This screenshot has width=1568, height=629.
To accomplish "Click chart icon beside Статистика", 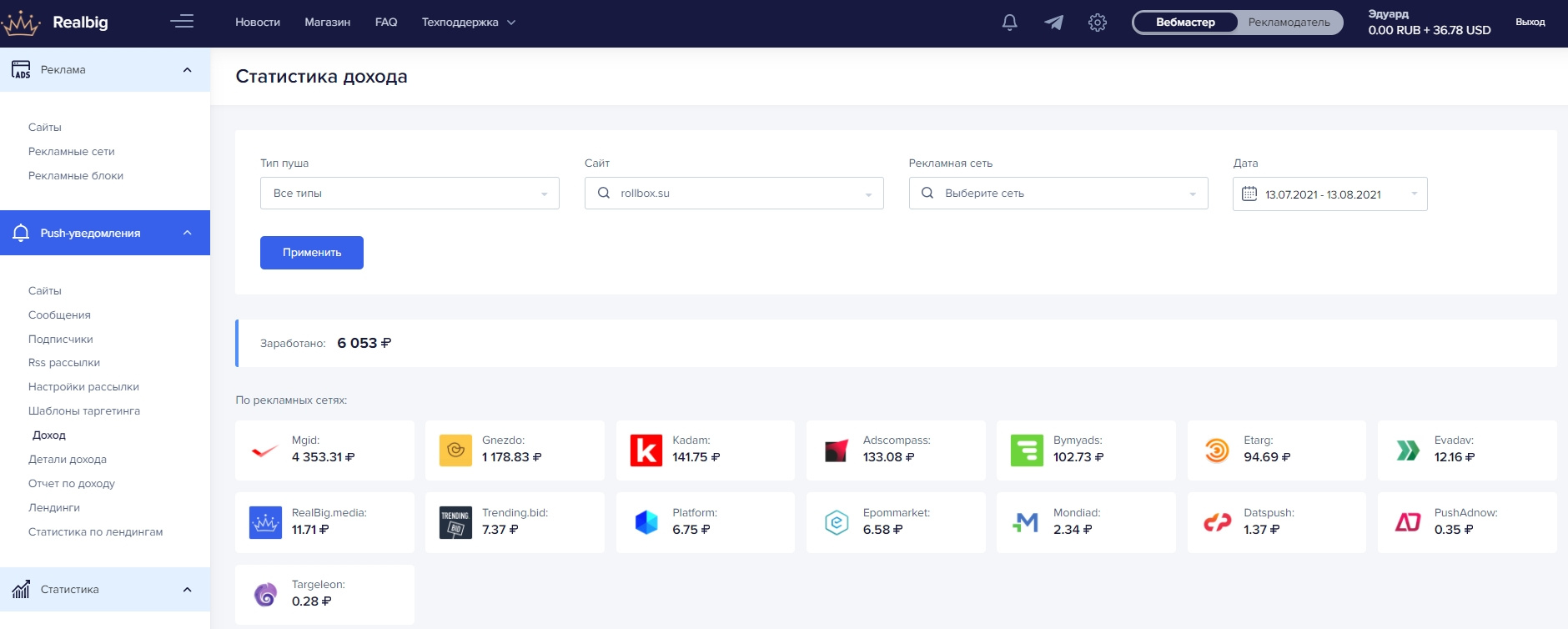I will pos(21,589).
